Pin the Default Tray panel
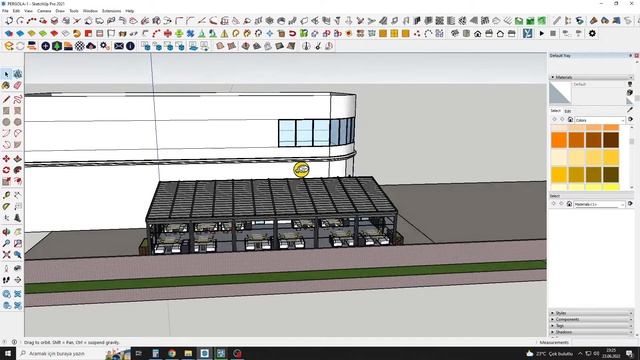640x360 pixels. [x=631, y=56]
